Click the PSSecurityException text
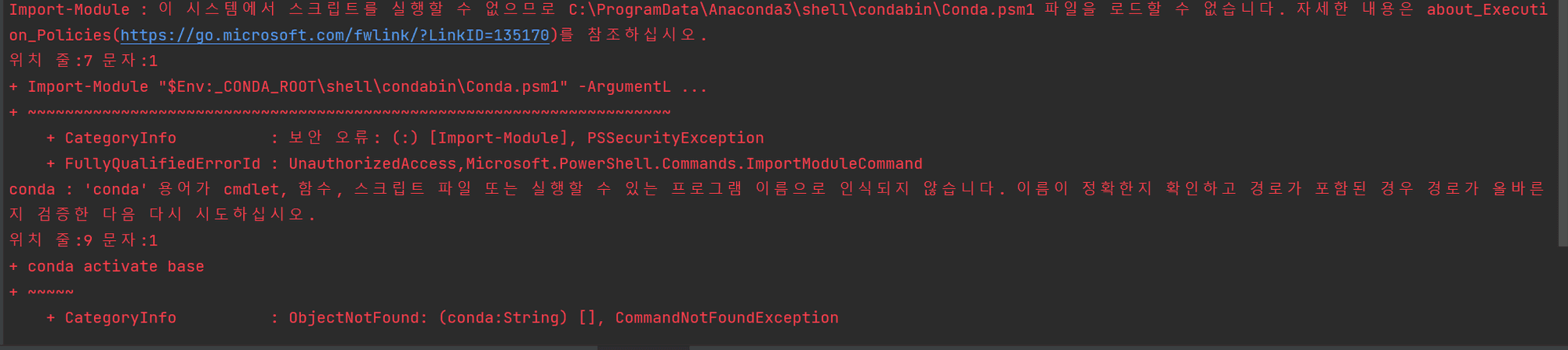This screenshot has height=350, width=1568. [x=676, y=138]
